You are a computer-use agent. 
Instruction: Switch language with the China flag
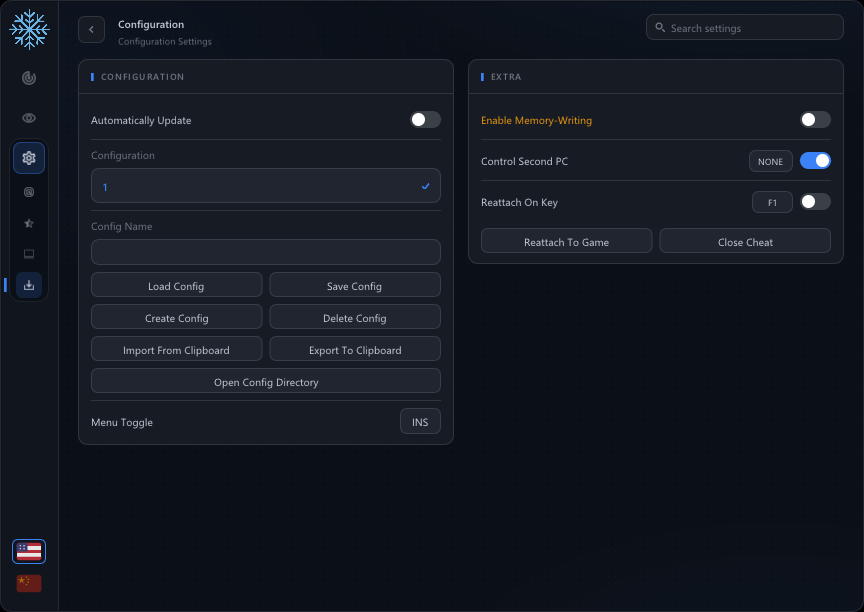coord(29,583)
